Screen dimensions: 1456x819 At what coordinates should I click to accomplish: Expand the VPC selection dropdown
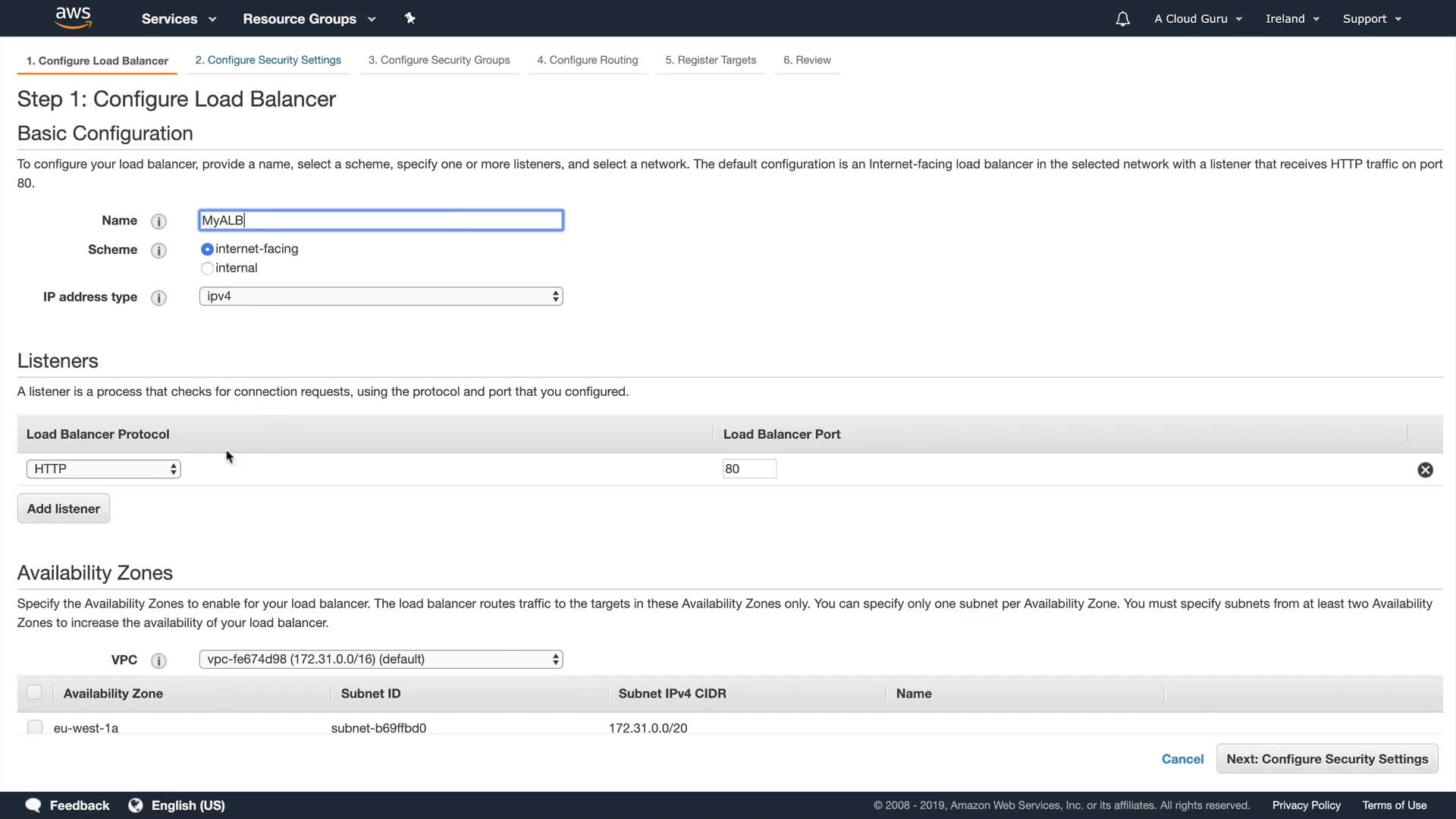pos(381,660)
